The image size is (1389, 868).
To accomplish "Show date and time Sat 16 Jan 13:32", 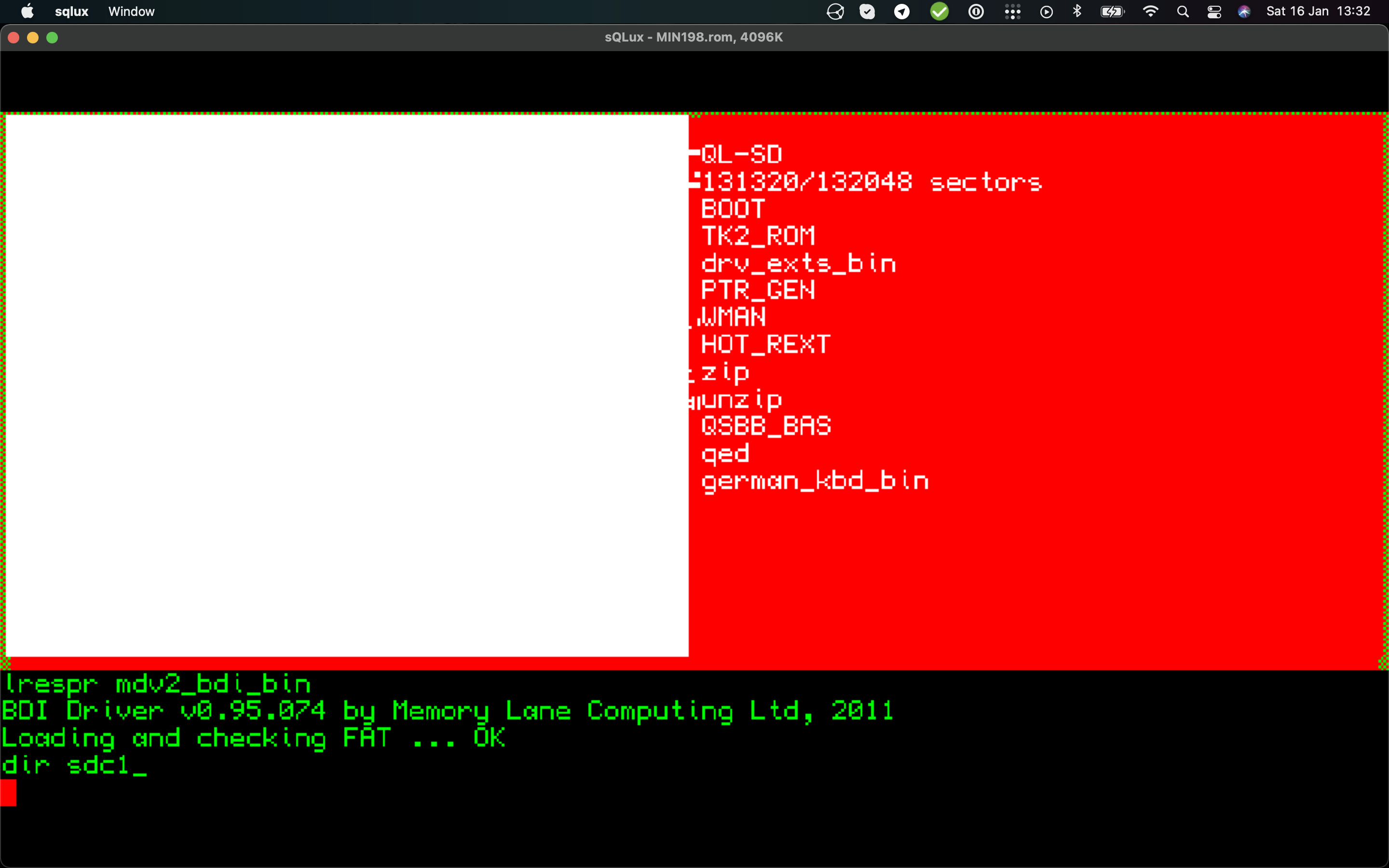I will click(1319, 12).
